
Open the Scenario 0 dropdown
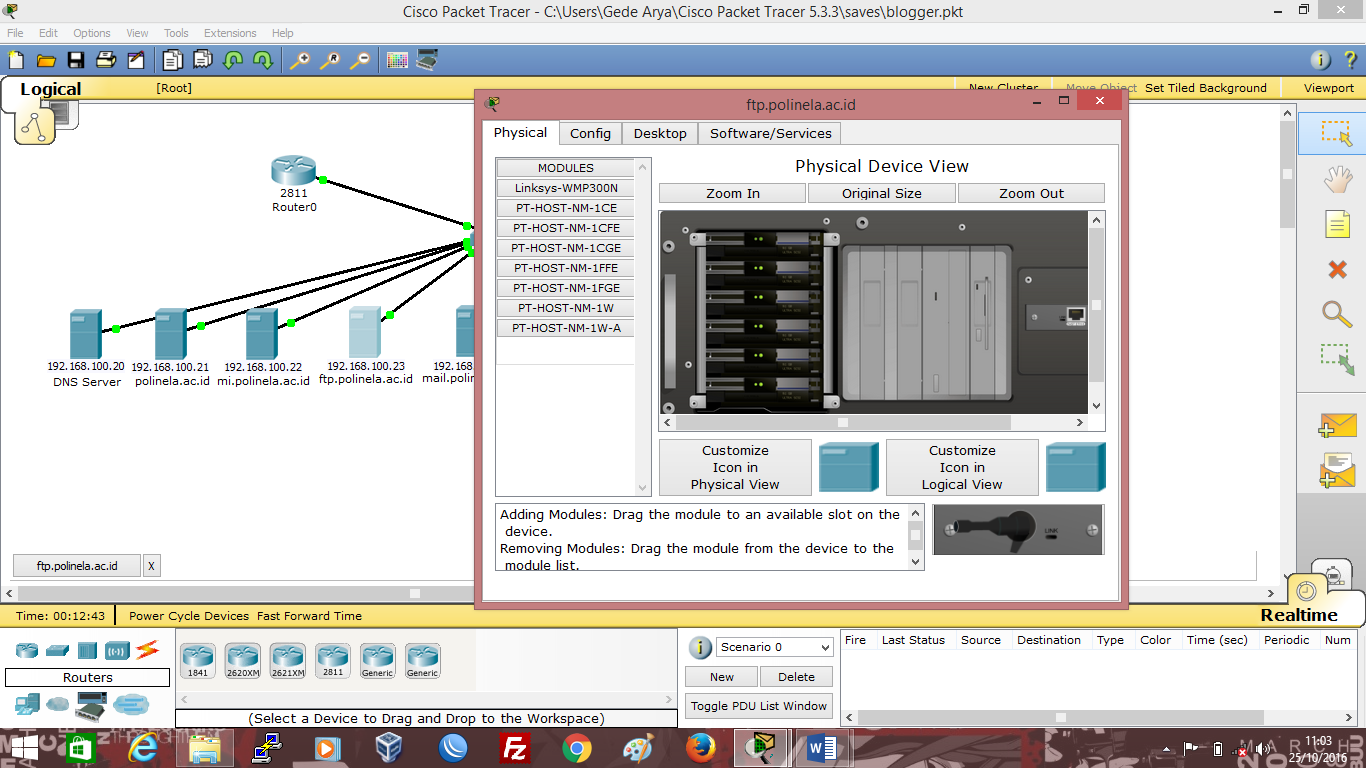[x=773, y=647]
